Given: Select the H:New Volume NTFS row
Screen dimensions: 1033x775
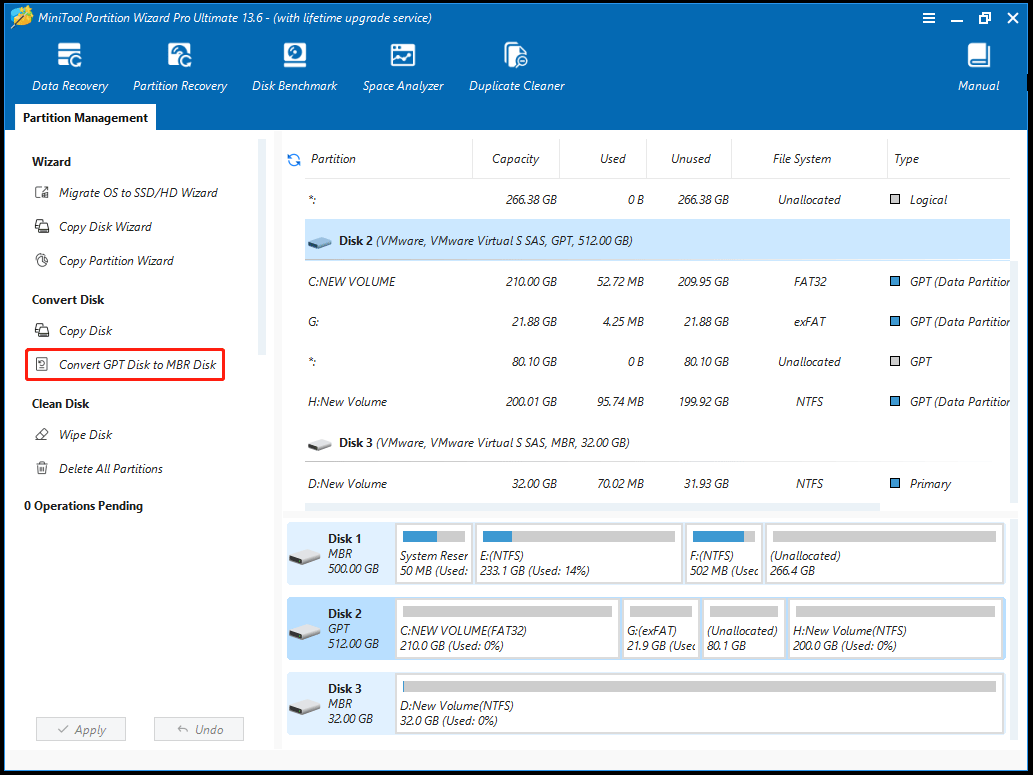Looking at the screenshot, I should 657,401.
